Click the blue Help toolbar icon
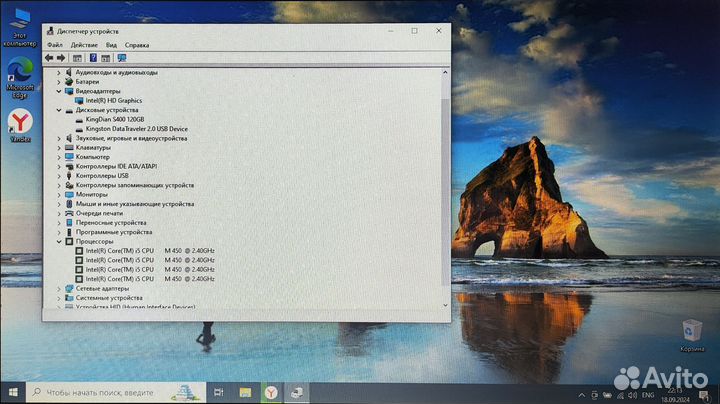This screenshot has height=404, width=720. click(93, 58)
